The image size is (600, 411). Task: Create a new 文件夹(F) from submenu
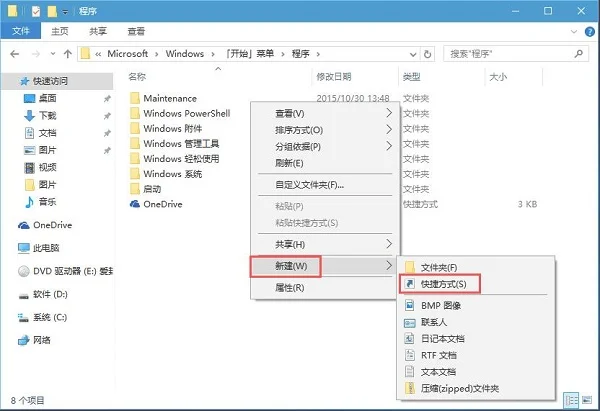476,267
